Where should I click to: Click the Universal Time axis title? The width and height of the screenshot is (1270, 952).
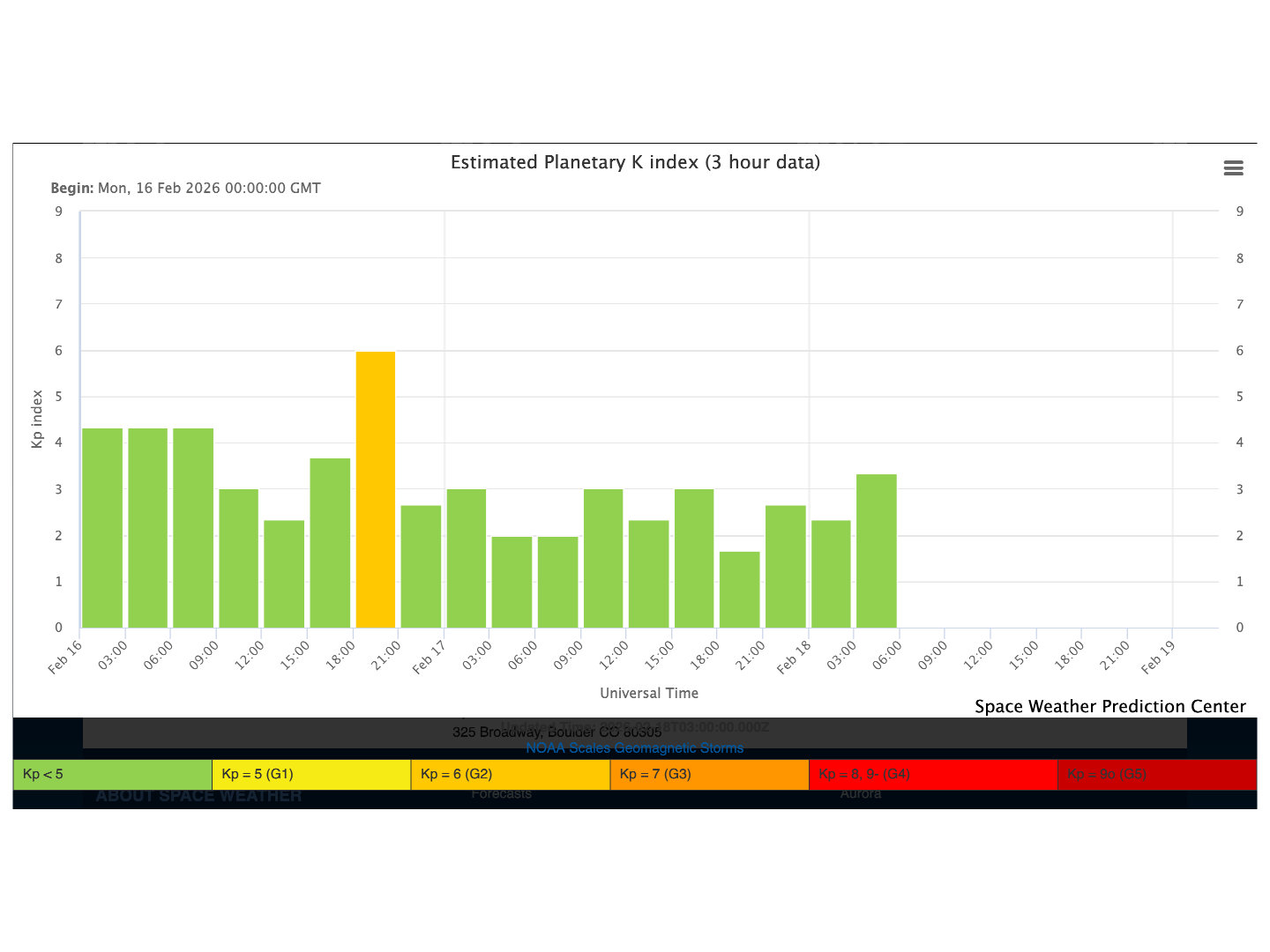point(649,693)
